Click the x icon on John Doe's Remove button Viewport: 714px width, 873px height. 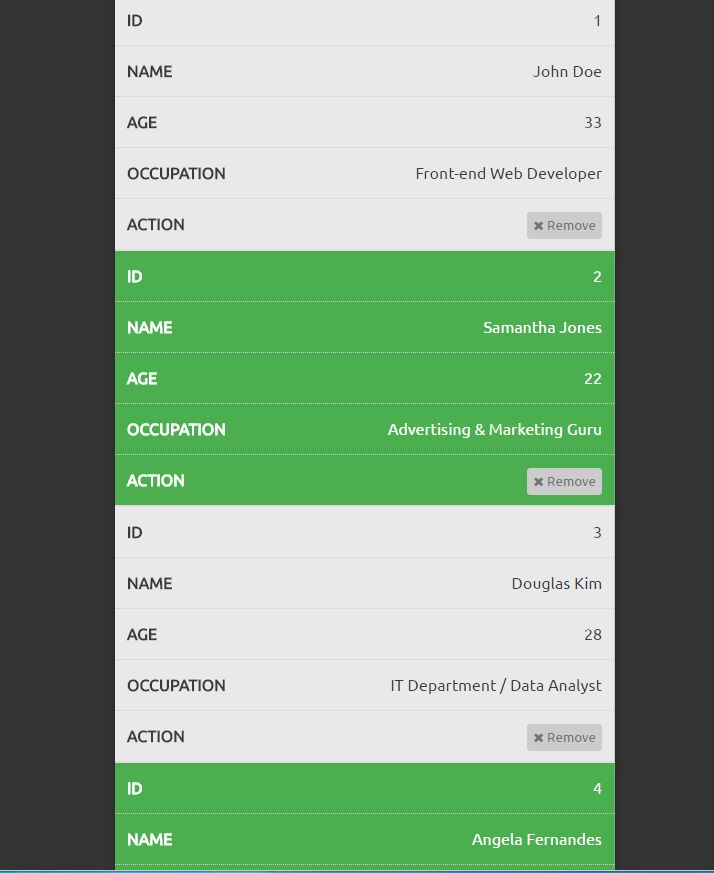(x=538, y=226)
